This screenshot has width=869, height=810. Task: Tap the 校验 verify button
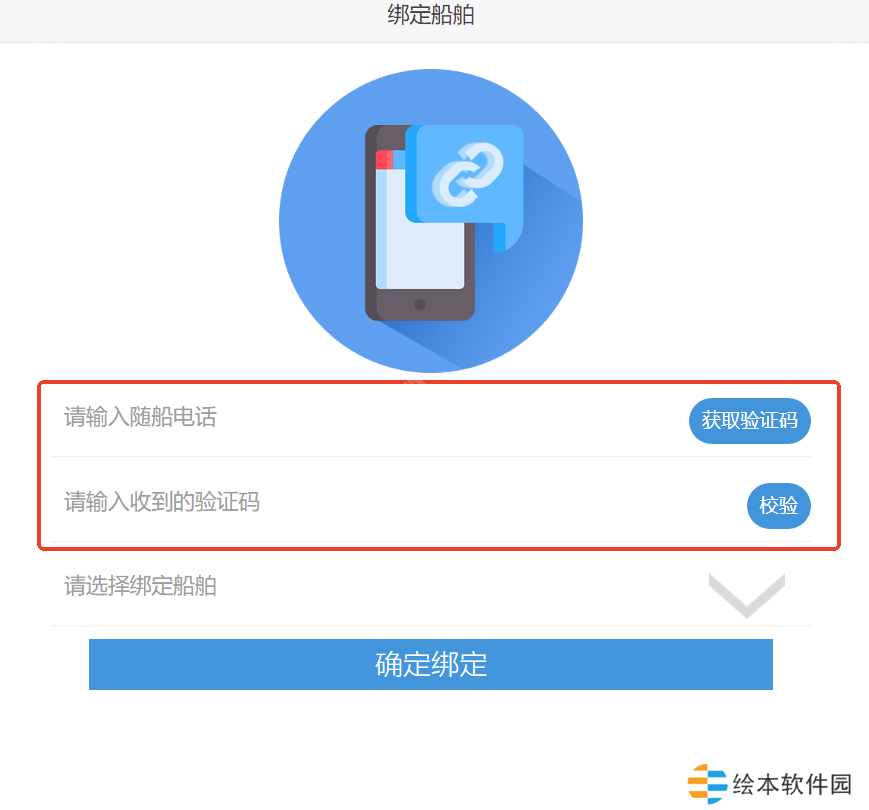[779, 505]
